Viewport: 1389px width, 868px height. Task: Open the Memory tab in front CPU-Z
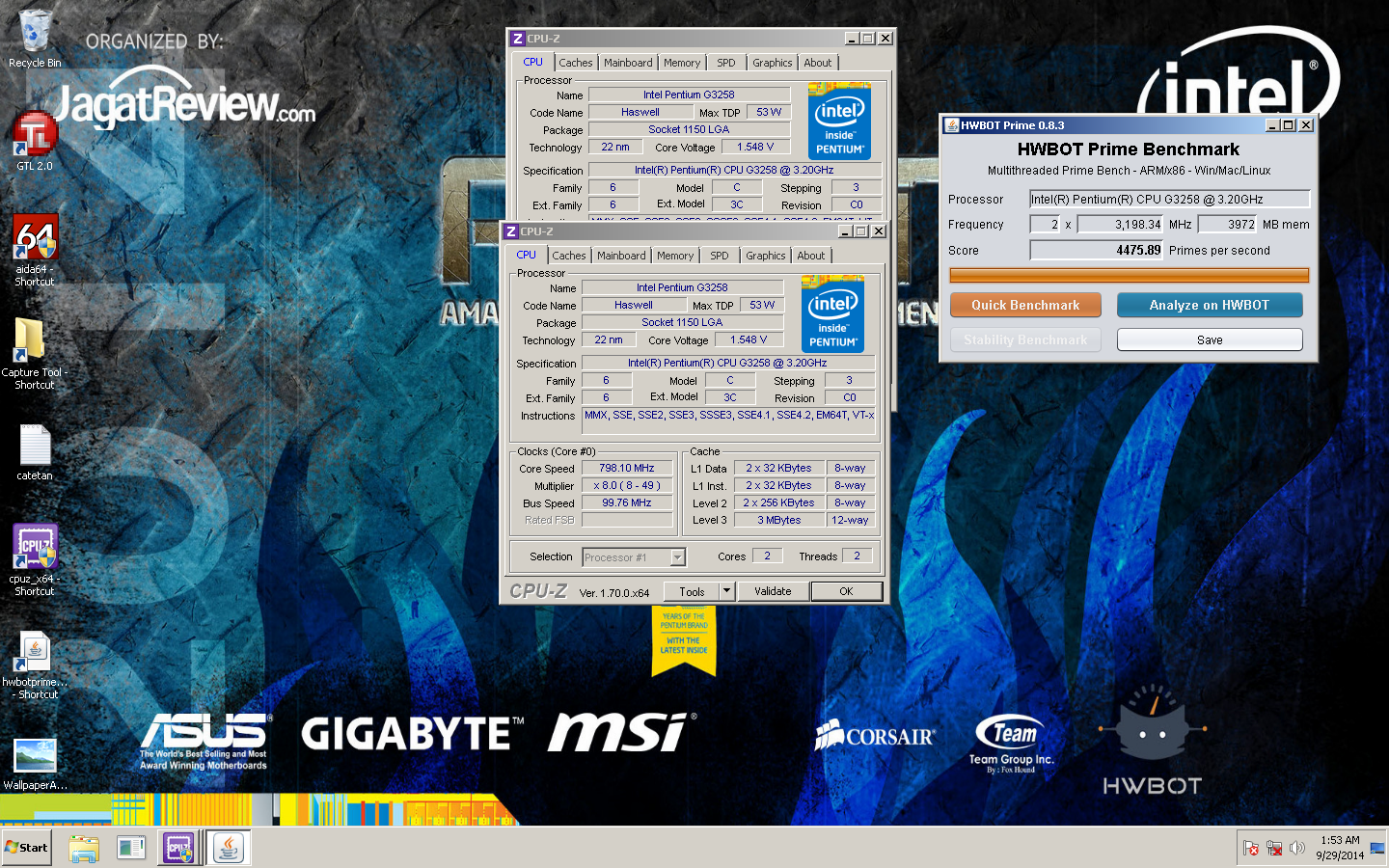click(675, 256)
